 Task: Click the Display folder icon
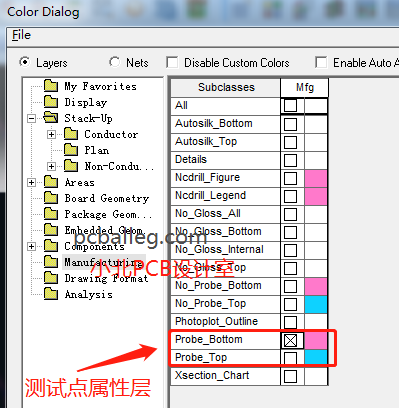(x=51, y=102)
